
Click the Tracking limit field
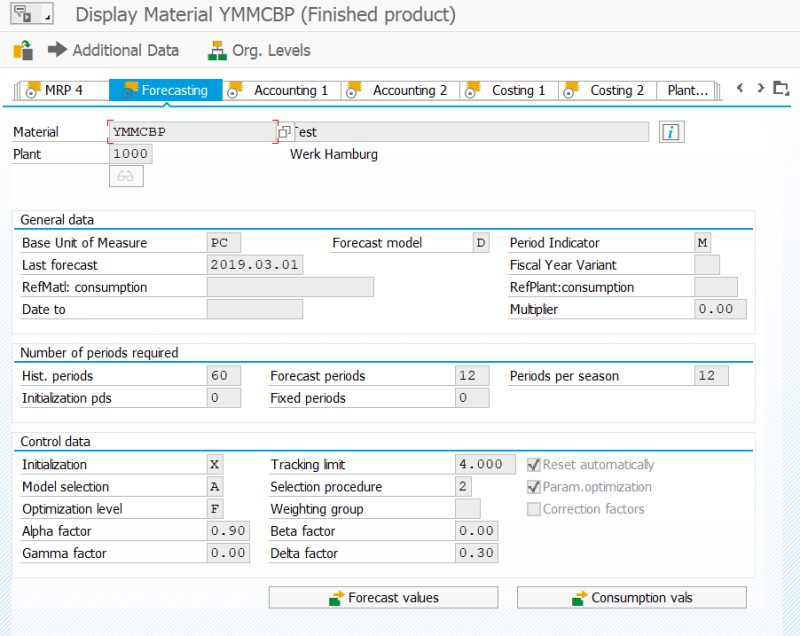click(x=485, y=464)
